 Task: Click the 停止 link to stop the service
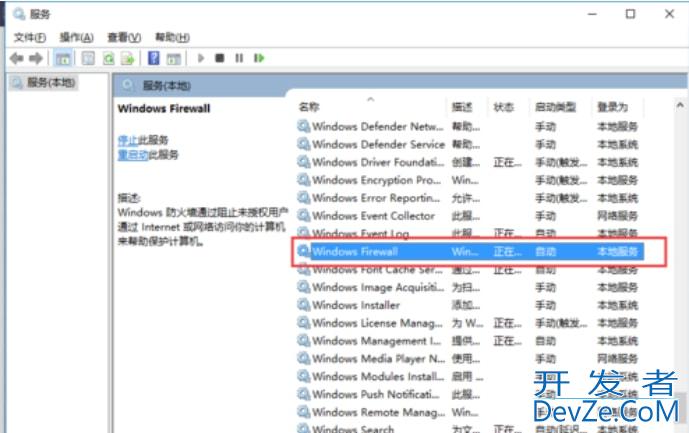pyautogui.click(x=128, y=140)
